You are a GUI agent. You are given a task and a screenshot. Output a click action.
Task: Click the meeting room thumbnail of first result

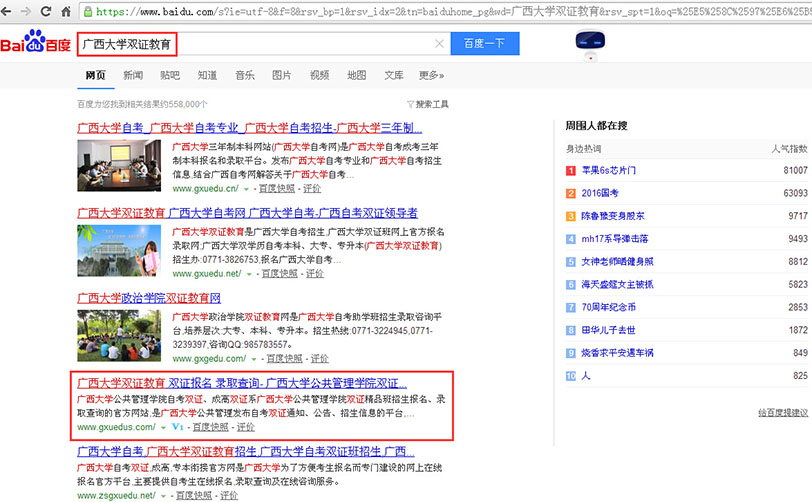(x=119, y=165)
